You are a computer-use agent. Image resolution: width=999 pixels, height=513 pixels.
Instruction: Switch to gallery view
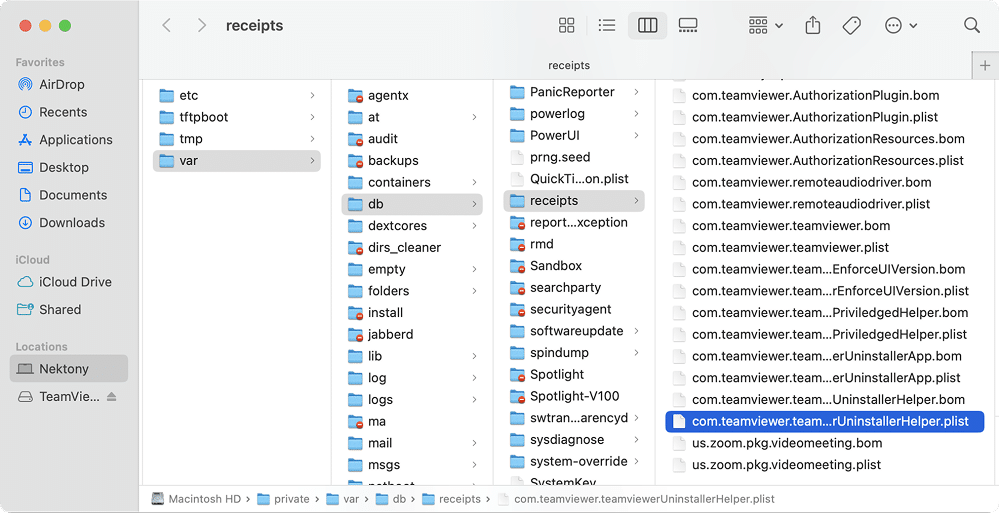pos(688,25)
